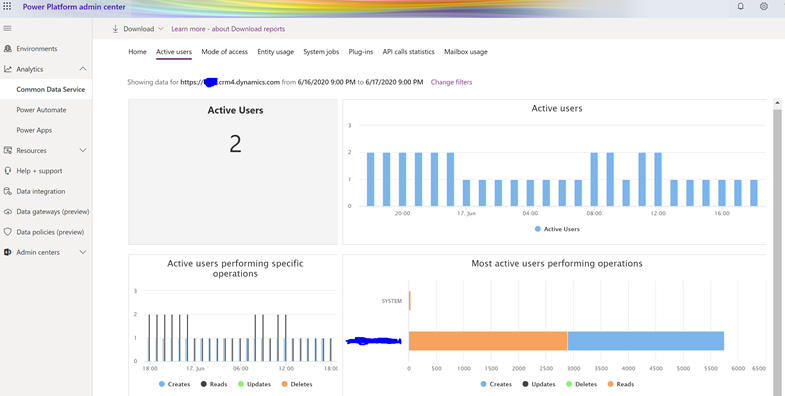Toggle Creates legend in most active chart
This screenshot has height=396, width=785.
tap(496, 384)
